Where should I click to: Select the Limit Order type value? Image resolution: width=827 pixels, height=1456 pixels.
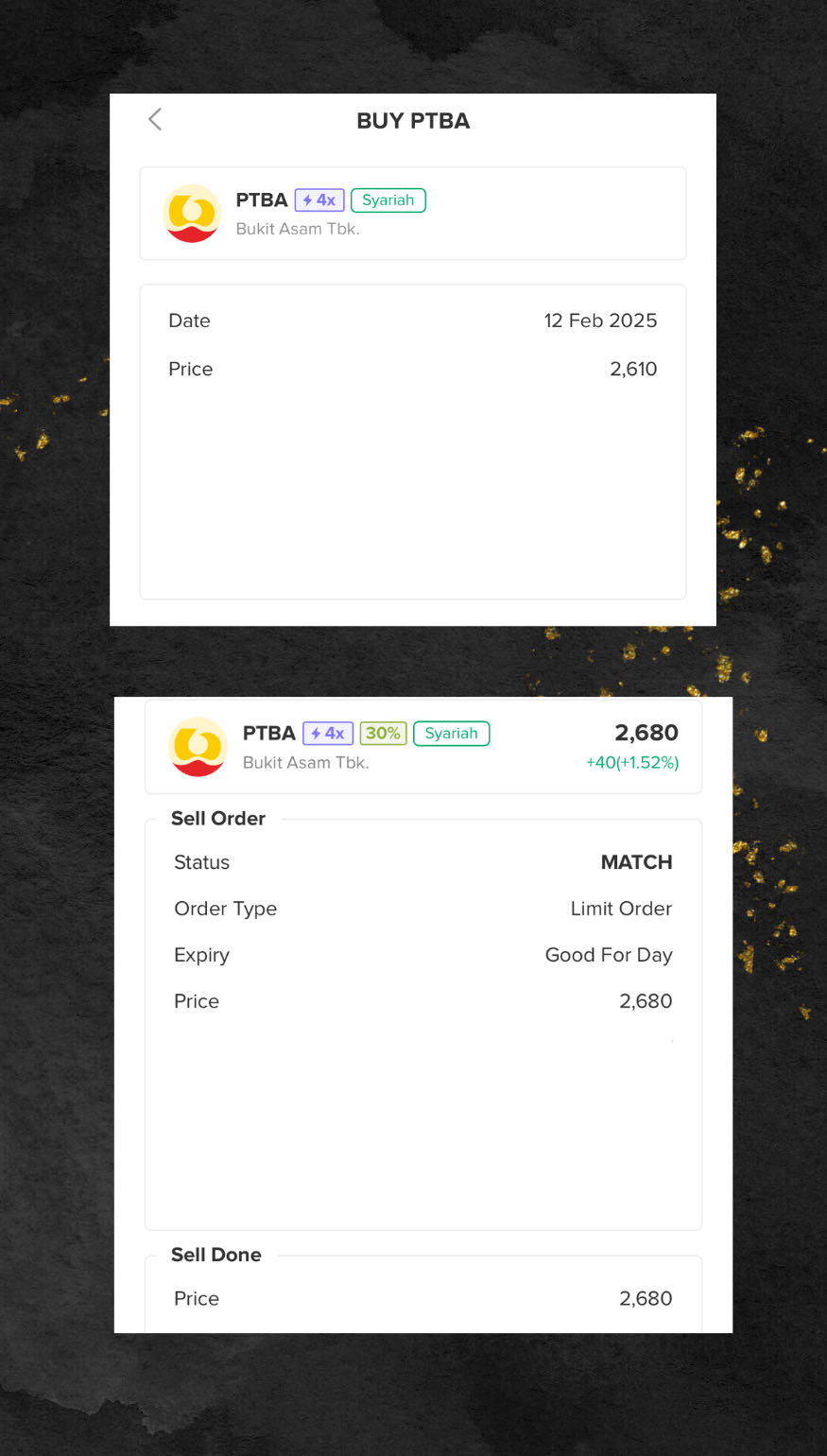[x=621, y=909]
